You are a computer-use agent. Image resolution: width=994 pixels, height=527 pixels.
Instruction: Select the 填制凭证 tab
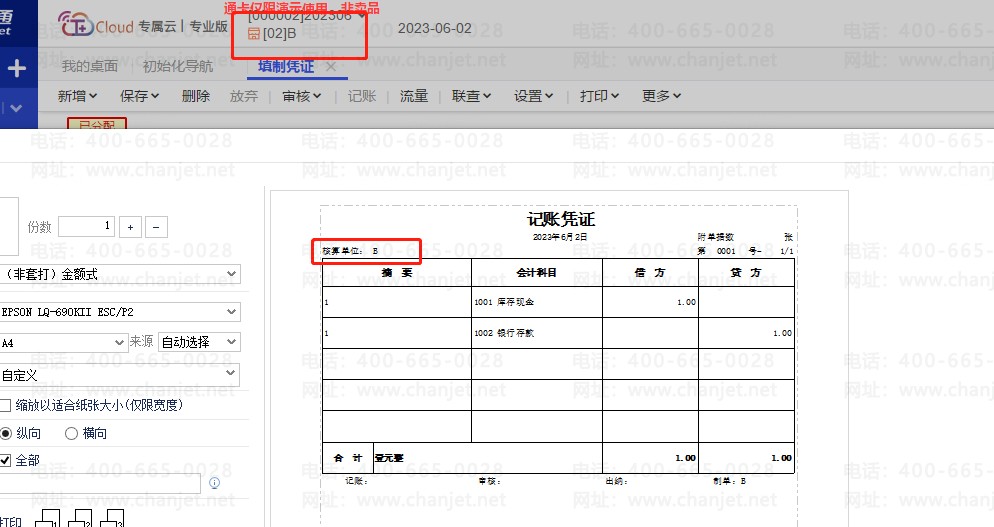pyautogui.click(x=286, y=66)
